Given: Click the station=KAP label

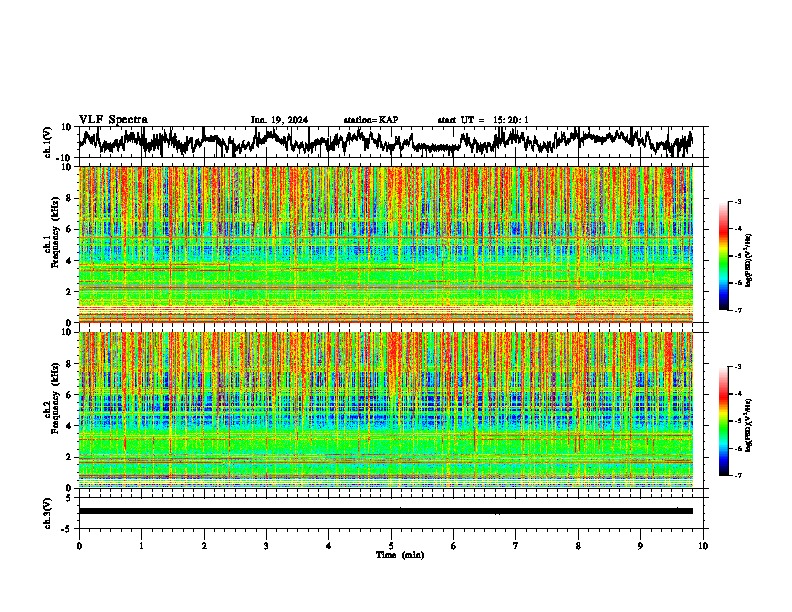Looking at the screenshot, I should (x=371, y=120).
